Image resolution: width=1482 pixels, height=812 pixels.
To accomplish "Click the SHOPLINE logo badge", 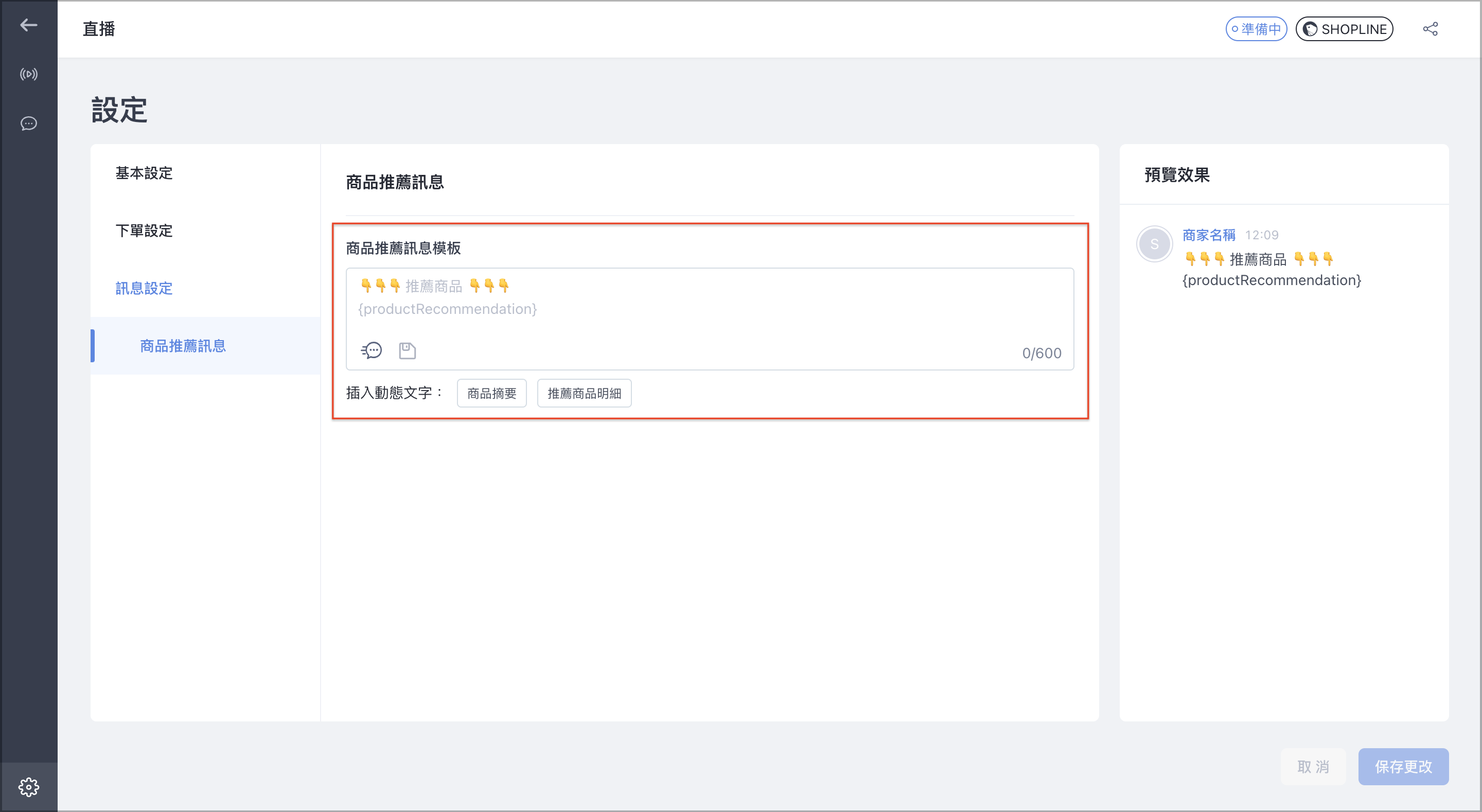I will (x=1344, y=29).
